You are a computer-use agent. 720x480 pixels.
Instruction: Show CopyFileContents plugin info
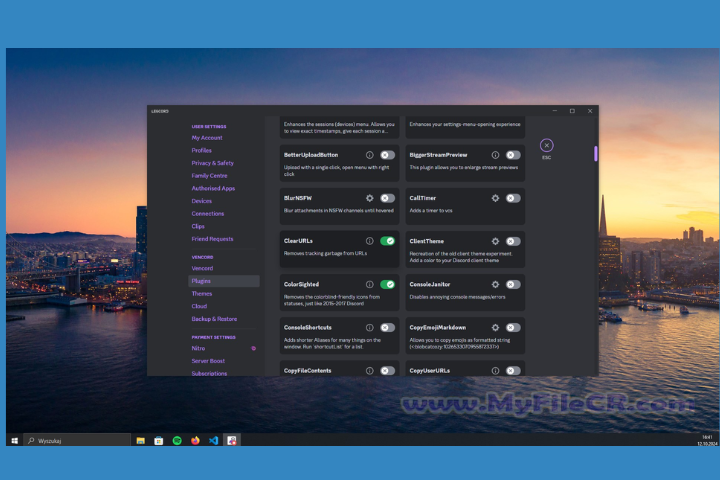pyautogui.click(x=370, y=371)
